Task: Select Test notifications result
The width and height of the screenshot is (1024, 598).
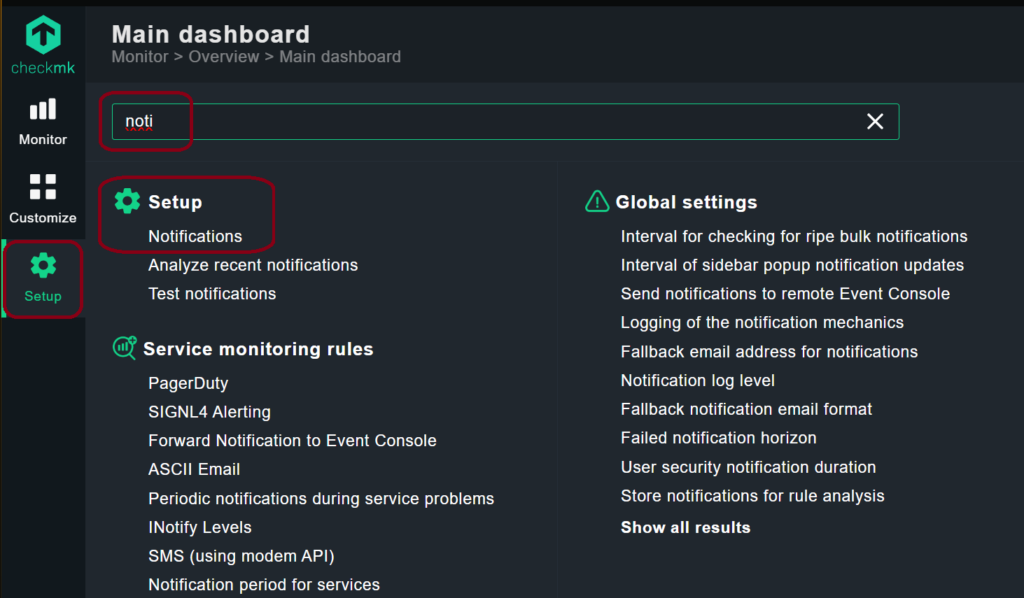Action: point(212,294)
